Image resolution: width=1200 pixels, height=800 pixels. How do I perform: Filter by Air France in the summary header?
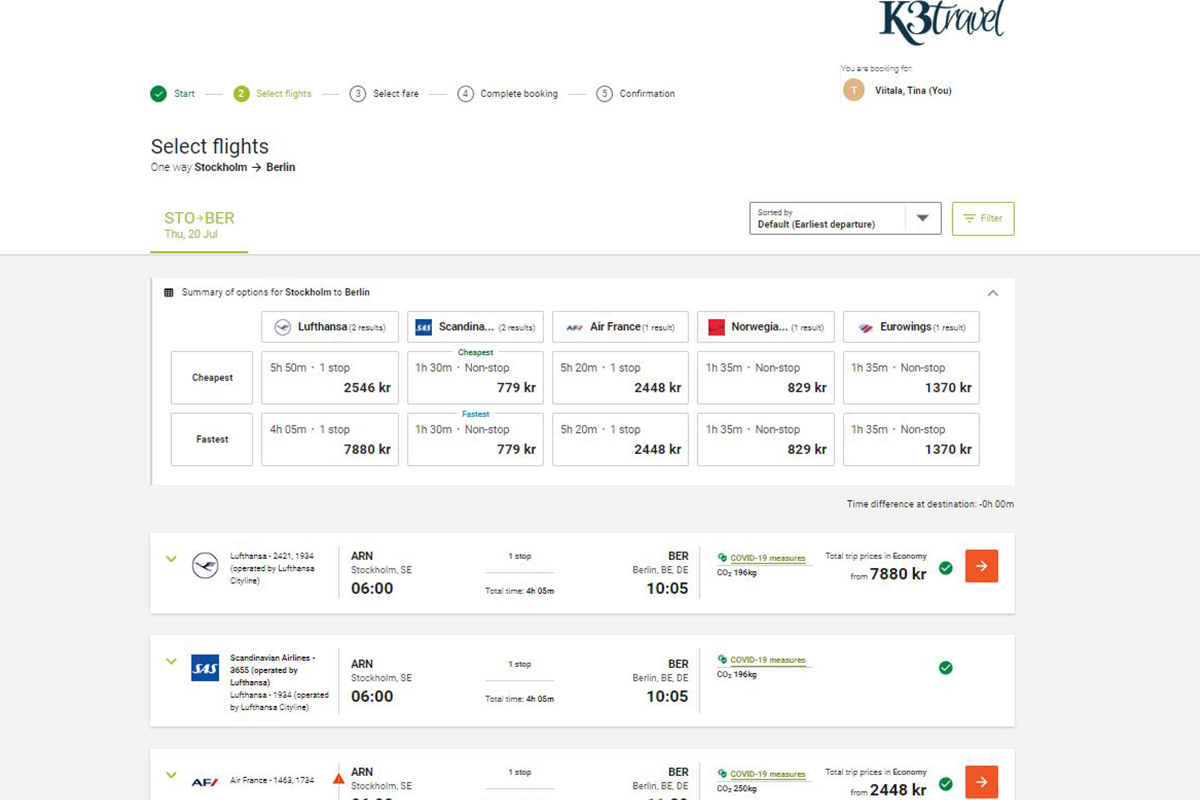click(x=621, y=327)
